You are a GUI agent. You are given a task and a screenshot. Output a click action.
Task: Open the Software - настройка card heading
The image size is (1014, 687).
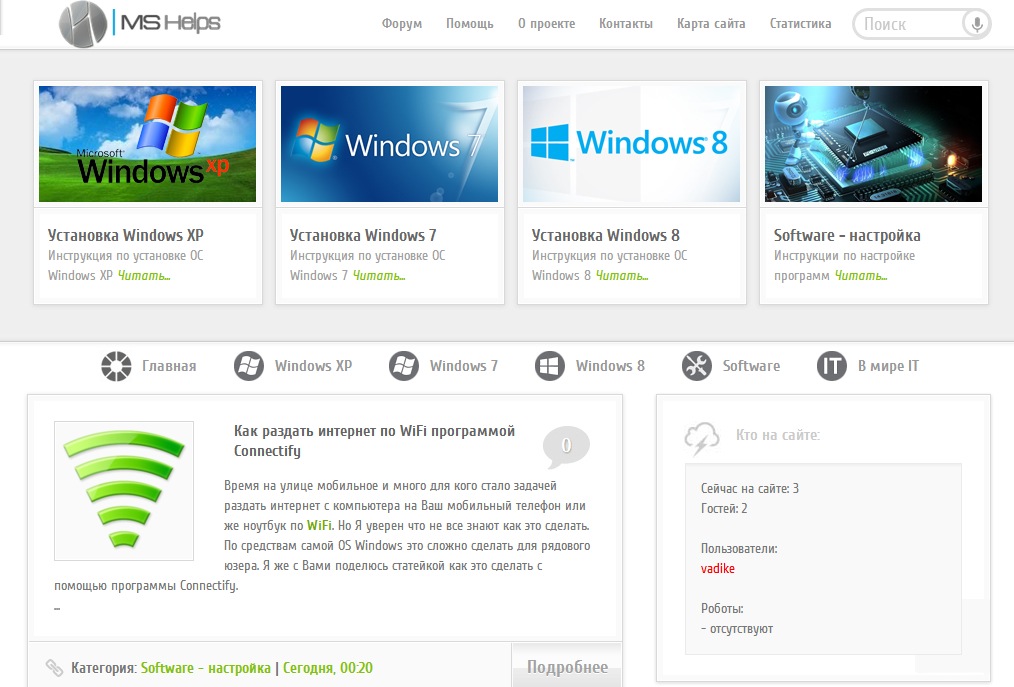(847, 235)
